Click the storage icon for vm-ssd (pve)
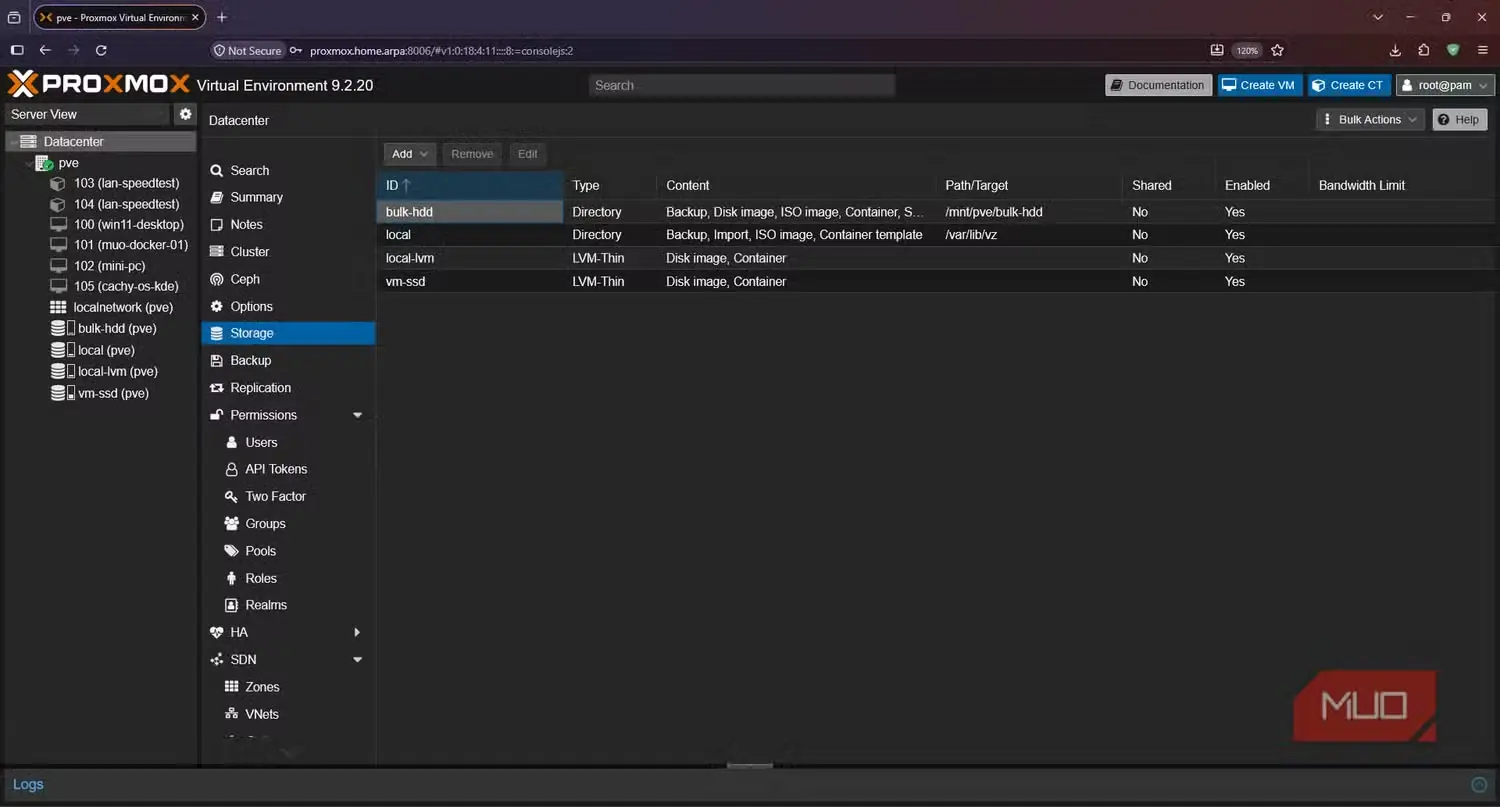 click(62, 393)
